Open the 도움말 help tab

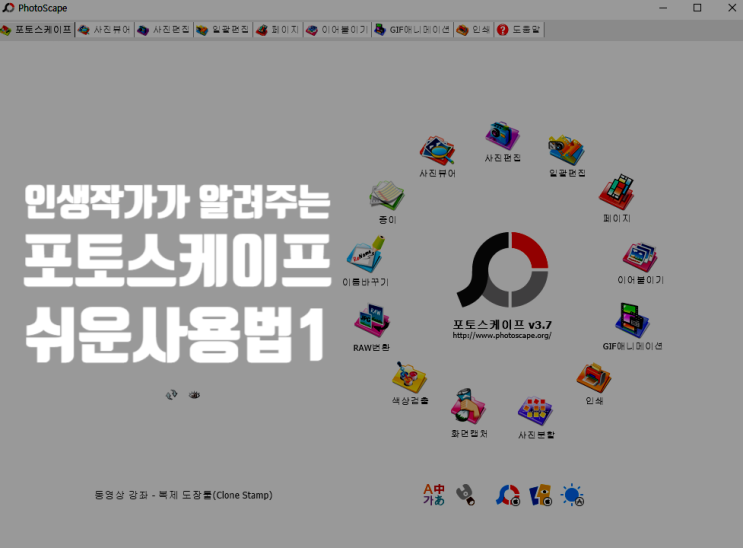pos(519,30)
